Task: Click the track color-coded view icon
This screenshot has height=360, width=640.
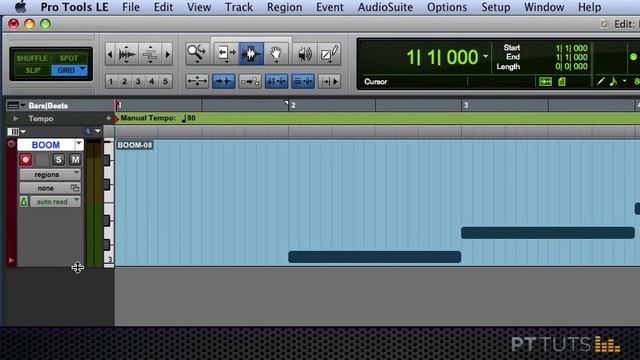Action: click(13, 131)
